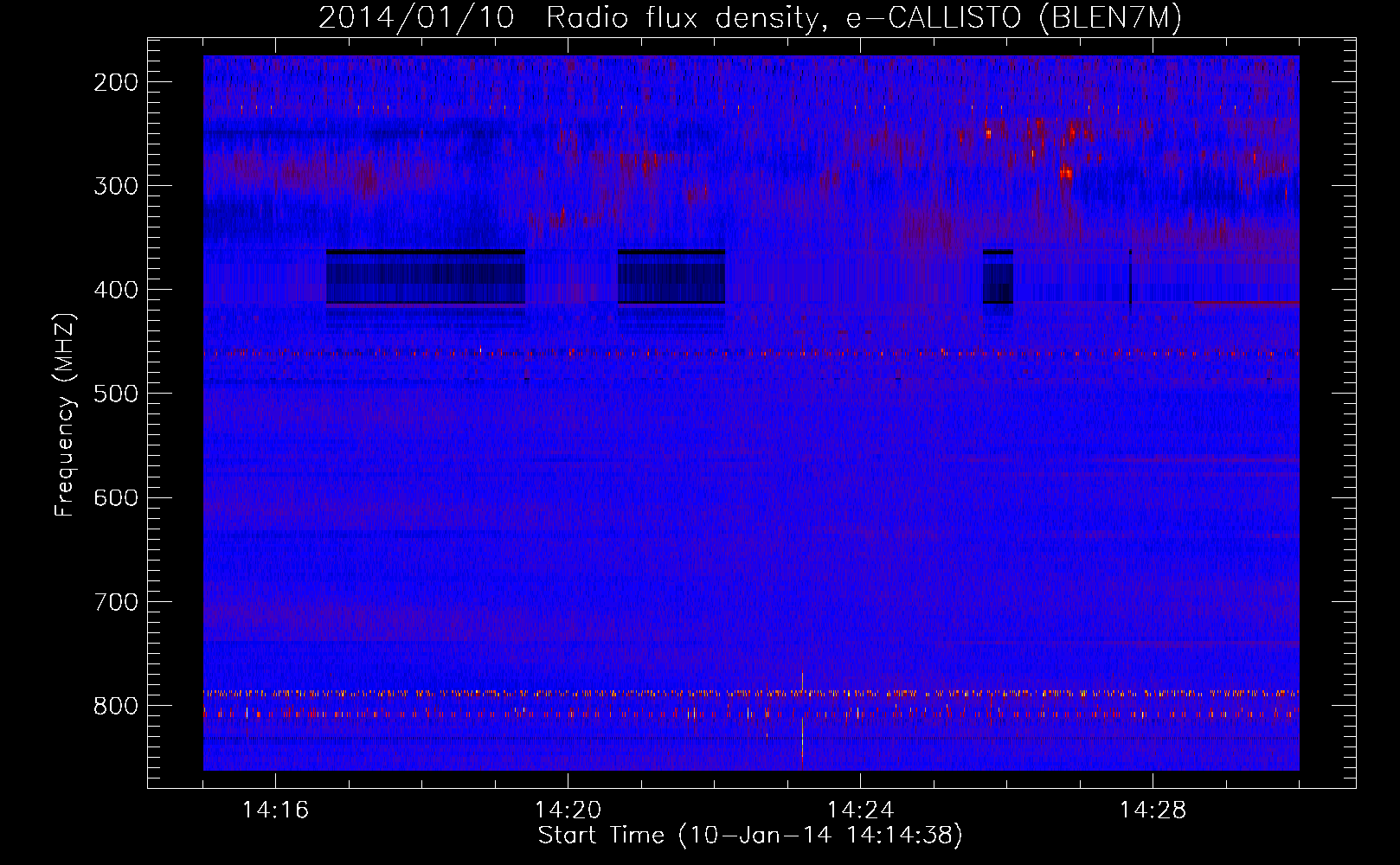This screenshot has width=1400, height=865.
Task: Click the 14:20 time tick label
Action: [x=568, y=810]
